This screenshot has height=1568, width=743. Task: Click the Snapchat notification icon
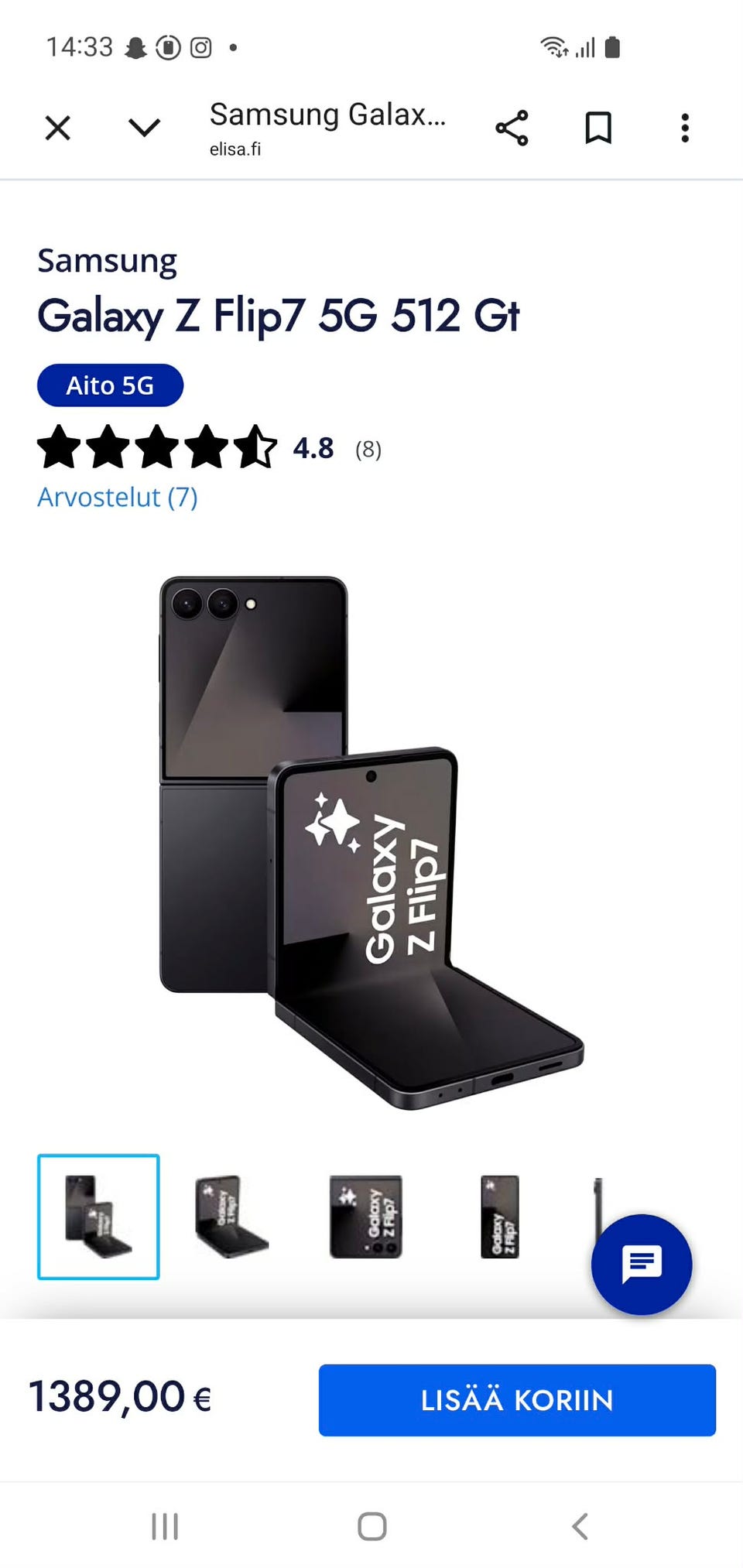pyautogui.click(x=136, y=48)
